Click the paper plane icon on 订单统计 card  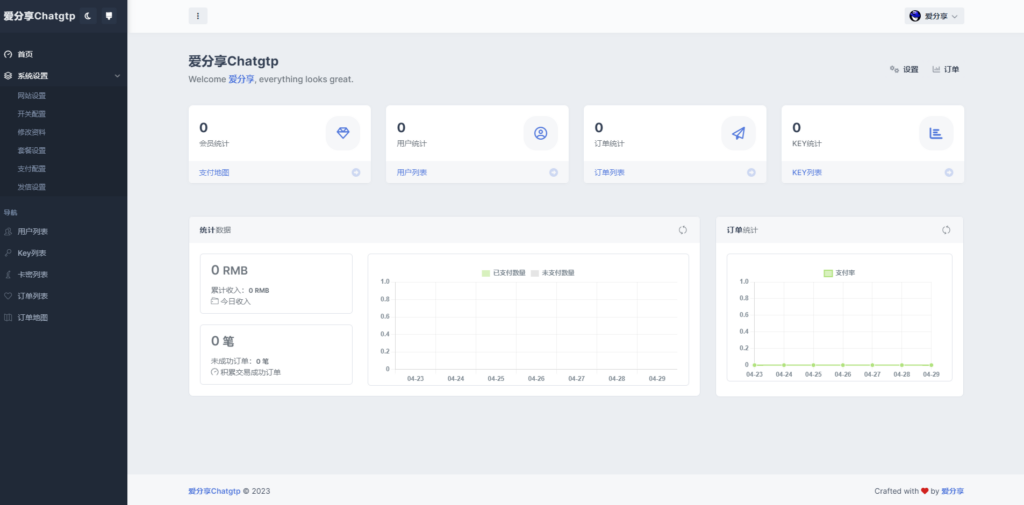tap(738, 133)
